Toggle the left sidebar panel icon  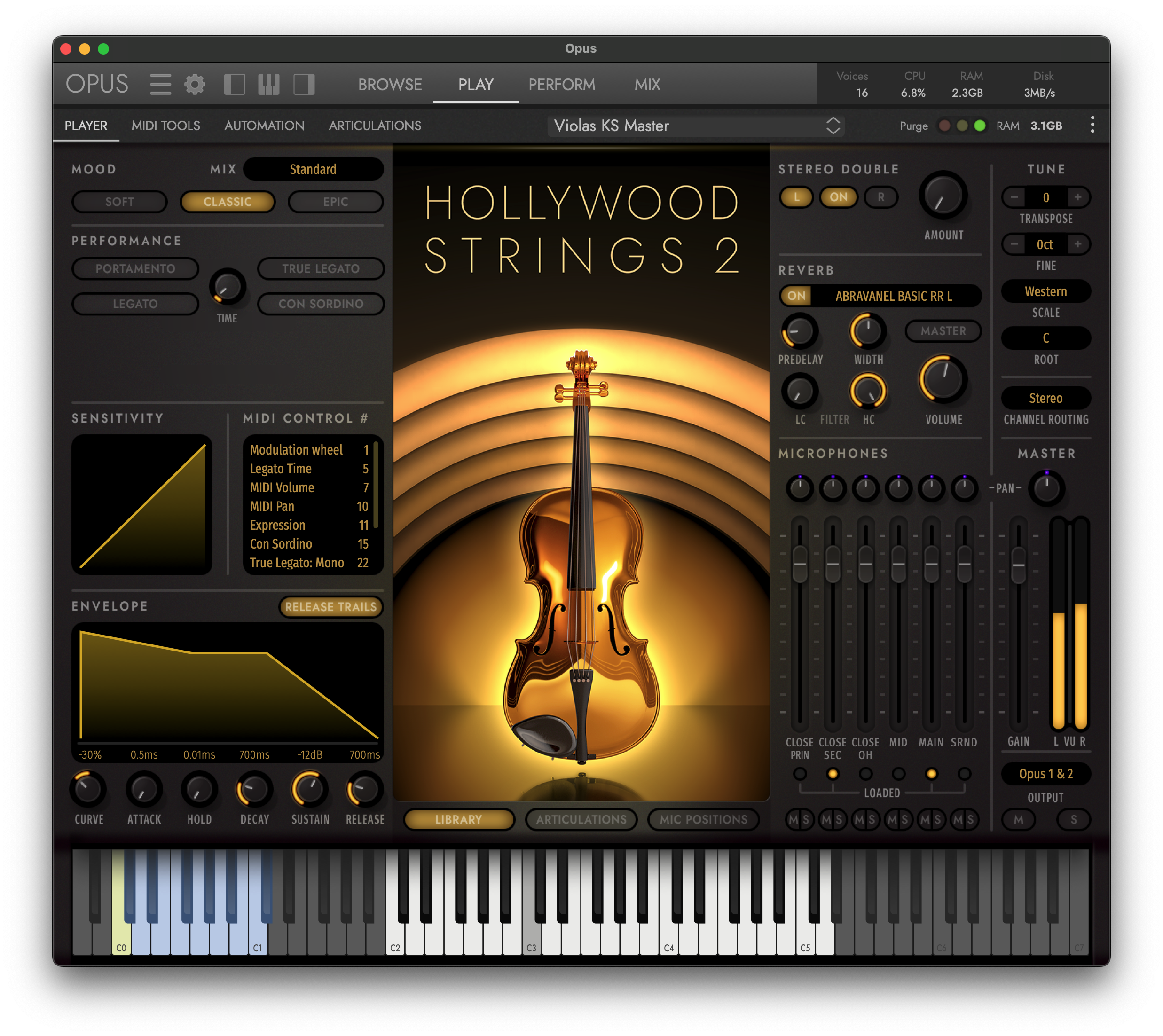coord(235,84)
